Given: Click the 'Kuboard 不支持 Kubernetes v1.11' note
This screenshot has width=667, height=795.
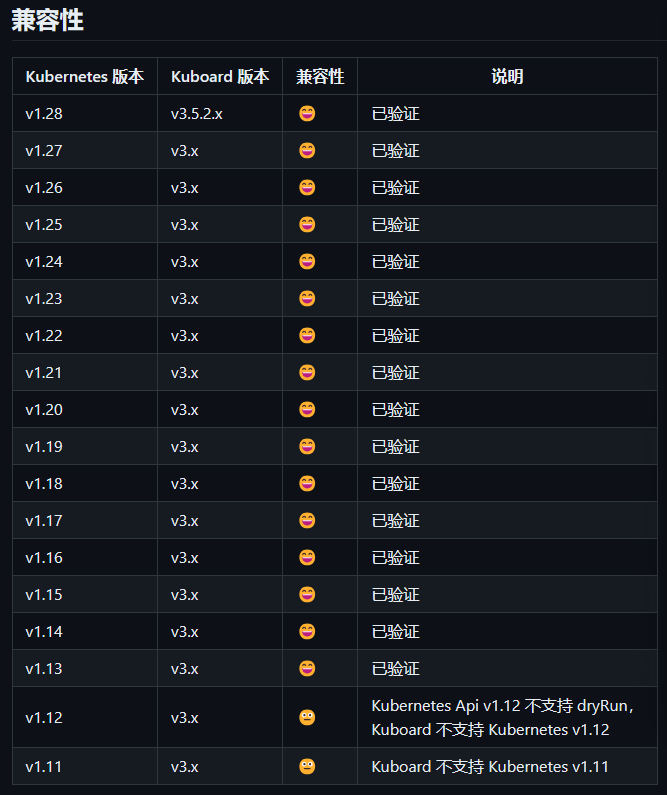Looking at the screenshot, I should coord(490,767).
